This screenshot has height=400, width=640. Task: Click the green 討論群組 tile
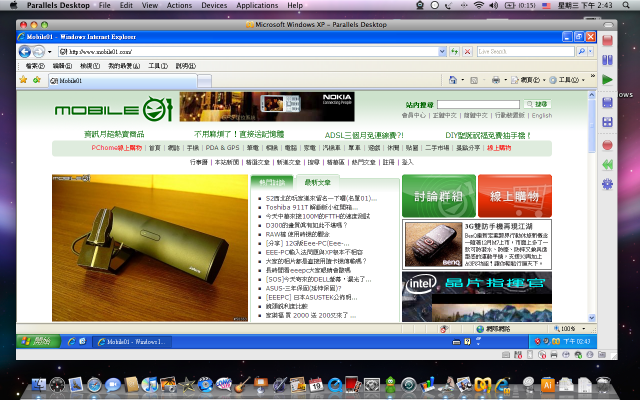point(439,196)
